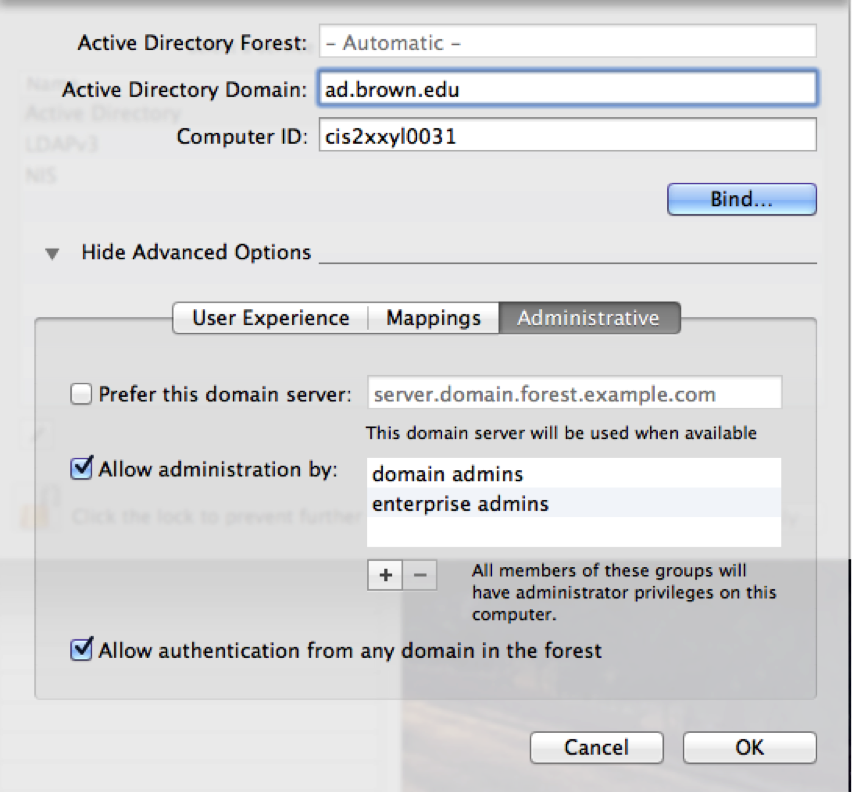
Task: Enable Prefer this domain server checkbox
Action: [81, 394]
